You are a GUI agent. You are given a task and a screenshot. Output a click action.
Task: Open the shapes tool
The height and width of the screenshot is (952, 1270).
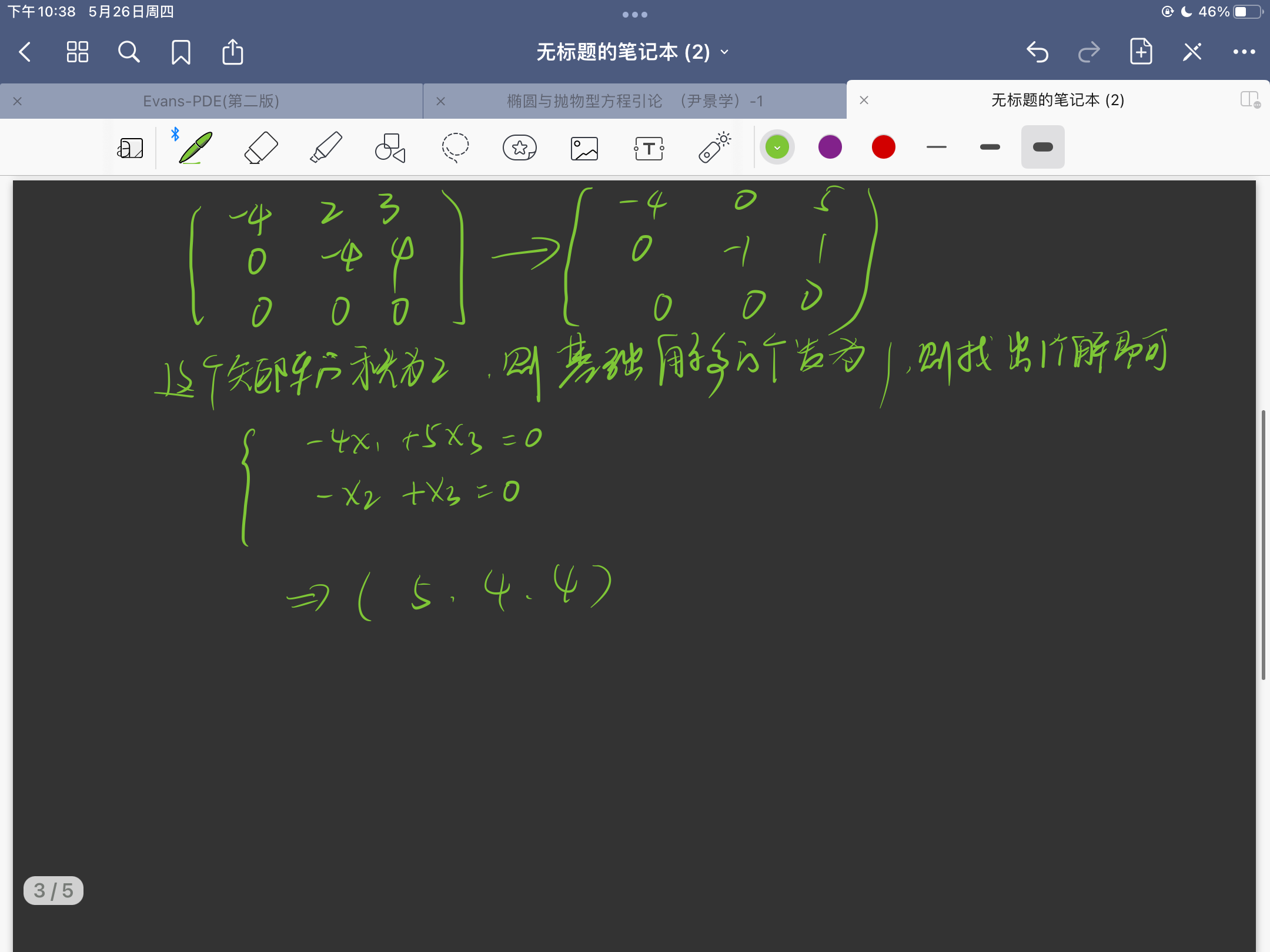(x=390, y=148)
